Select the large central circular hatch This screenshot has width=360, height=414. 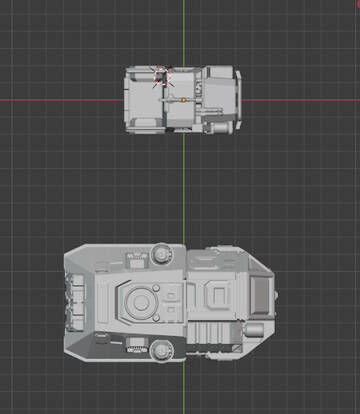tap(141, 302)
